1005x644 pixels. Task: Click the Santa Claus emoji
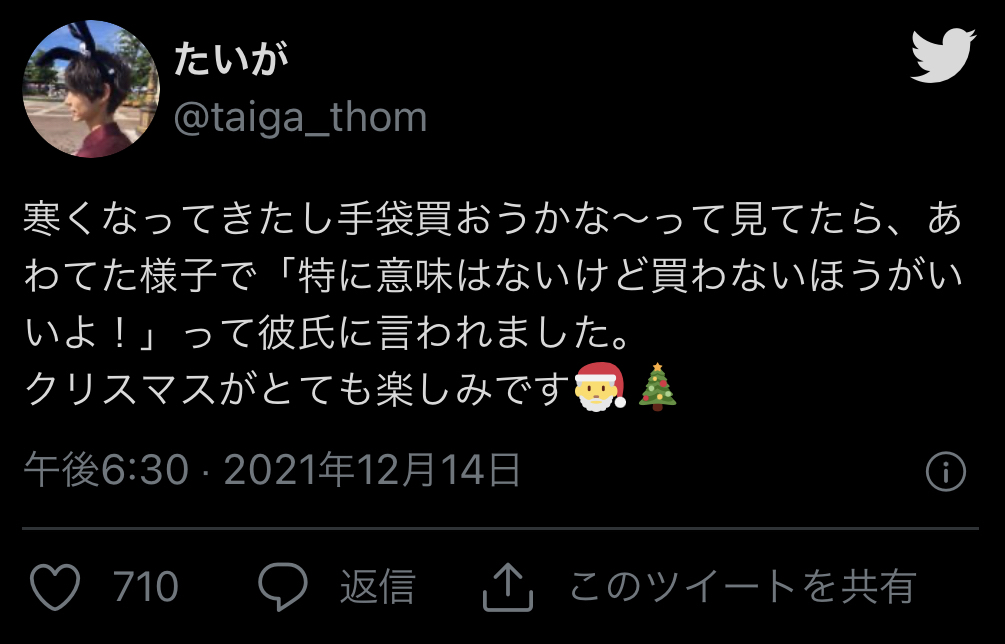click(x=600, y=386)
